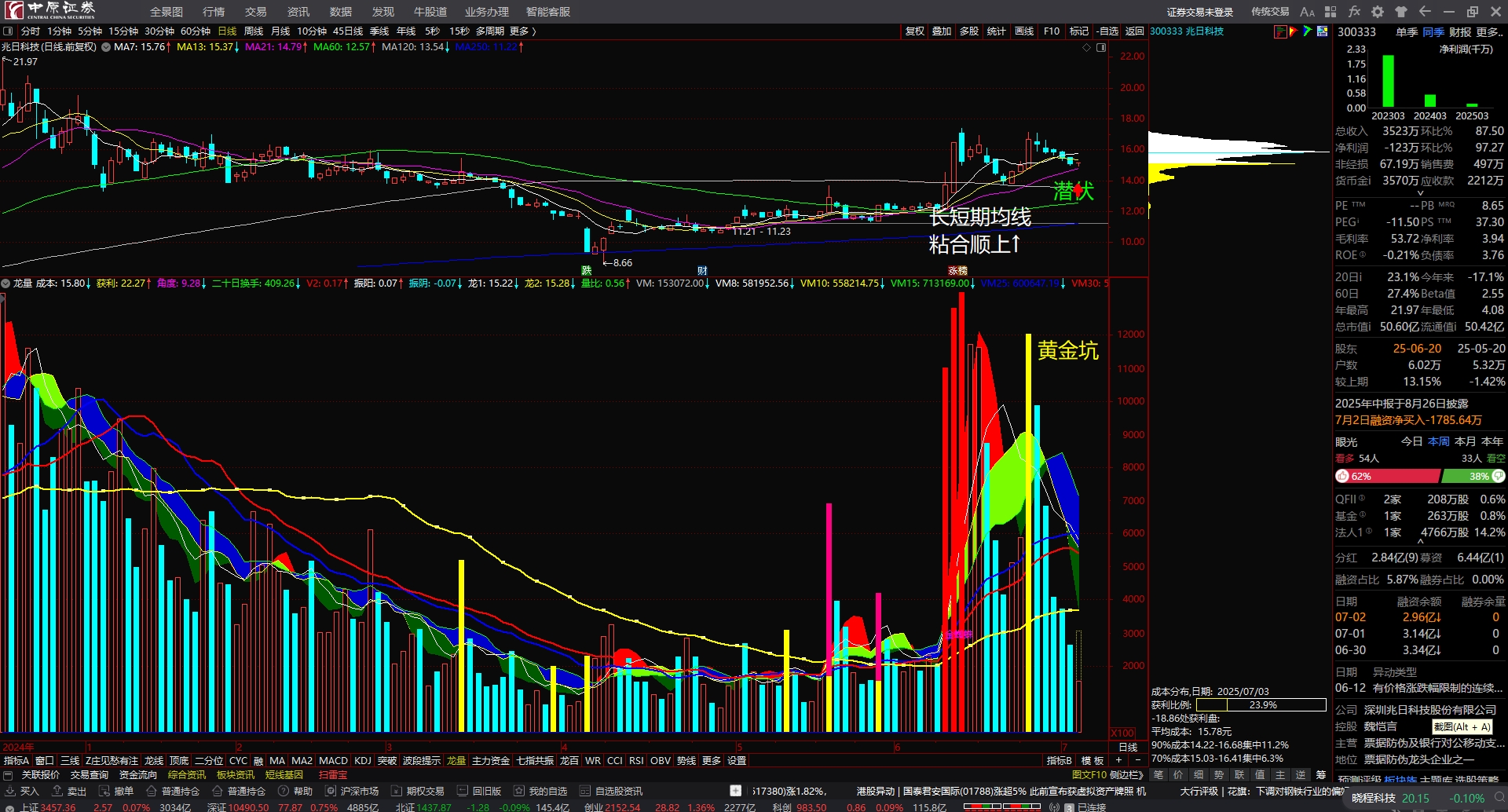Open 资讯 menu in top menu bar
Image resolution: width=1508 pixels, height=812 pixels.
[298, 12]
